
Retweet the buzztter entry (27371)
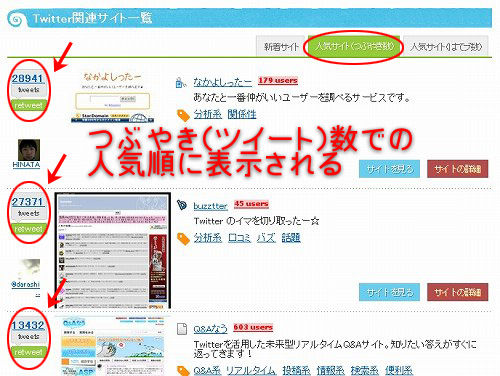pyautogui.click(x=28, y=229)
